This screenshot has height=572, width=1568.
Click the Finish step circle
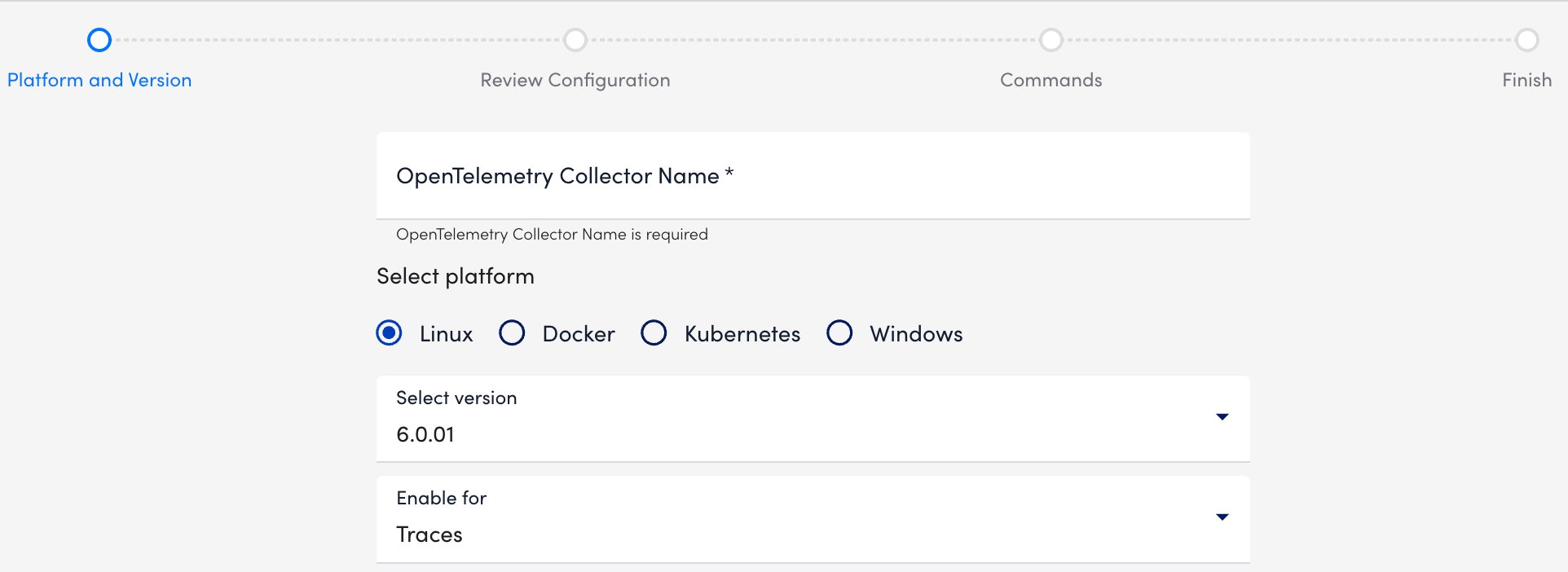[1526, 39]
